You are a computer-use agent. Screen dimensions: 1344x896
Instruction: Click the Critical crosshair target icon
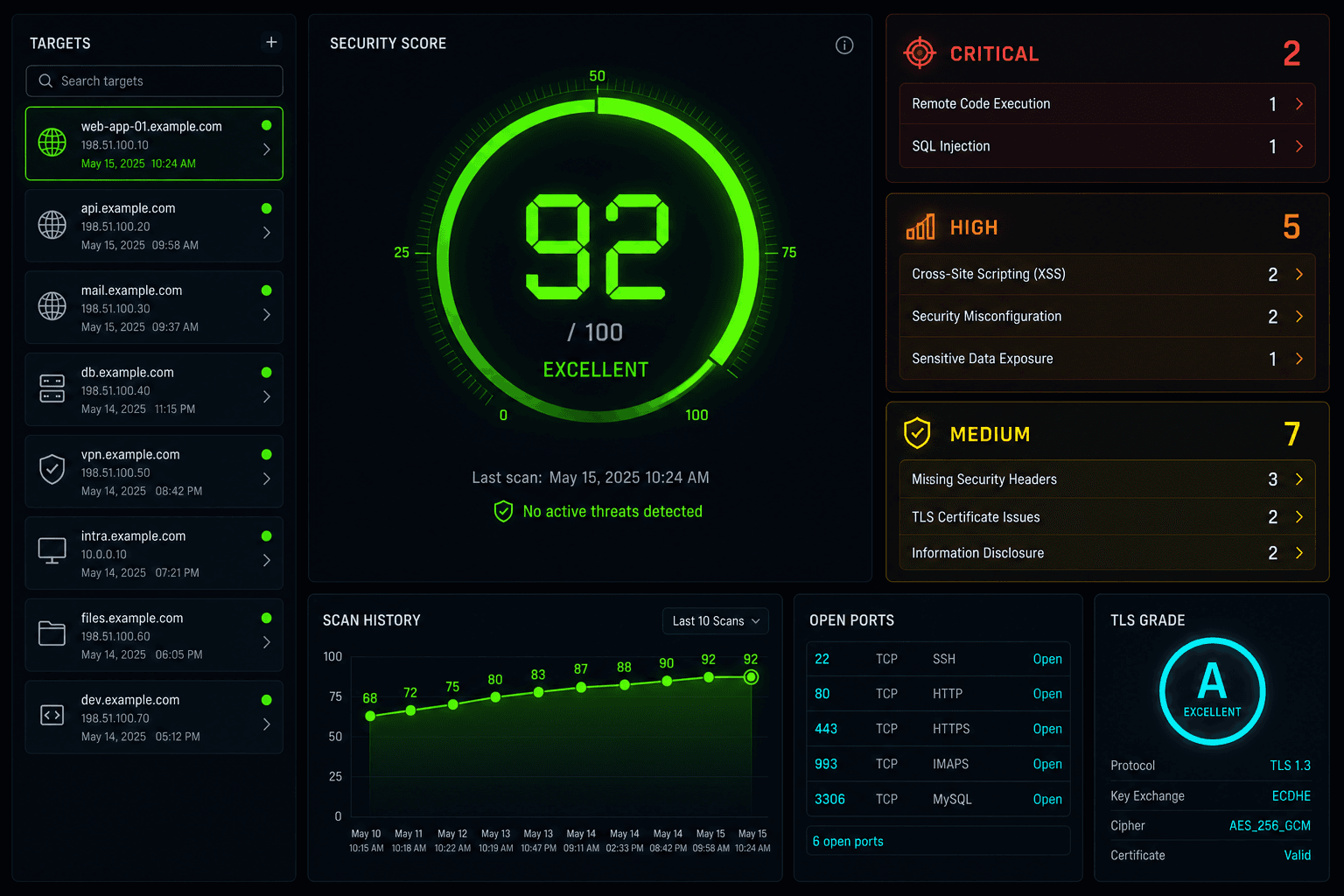[920, 52]
